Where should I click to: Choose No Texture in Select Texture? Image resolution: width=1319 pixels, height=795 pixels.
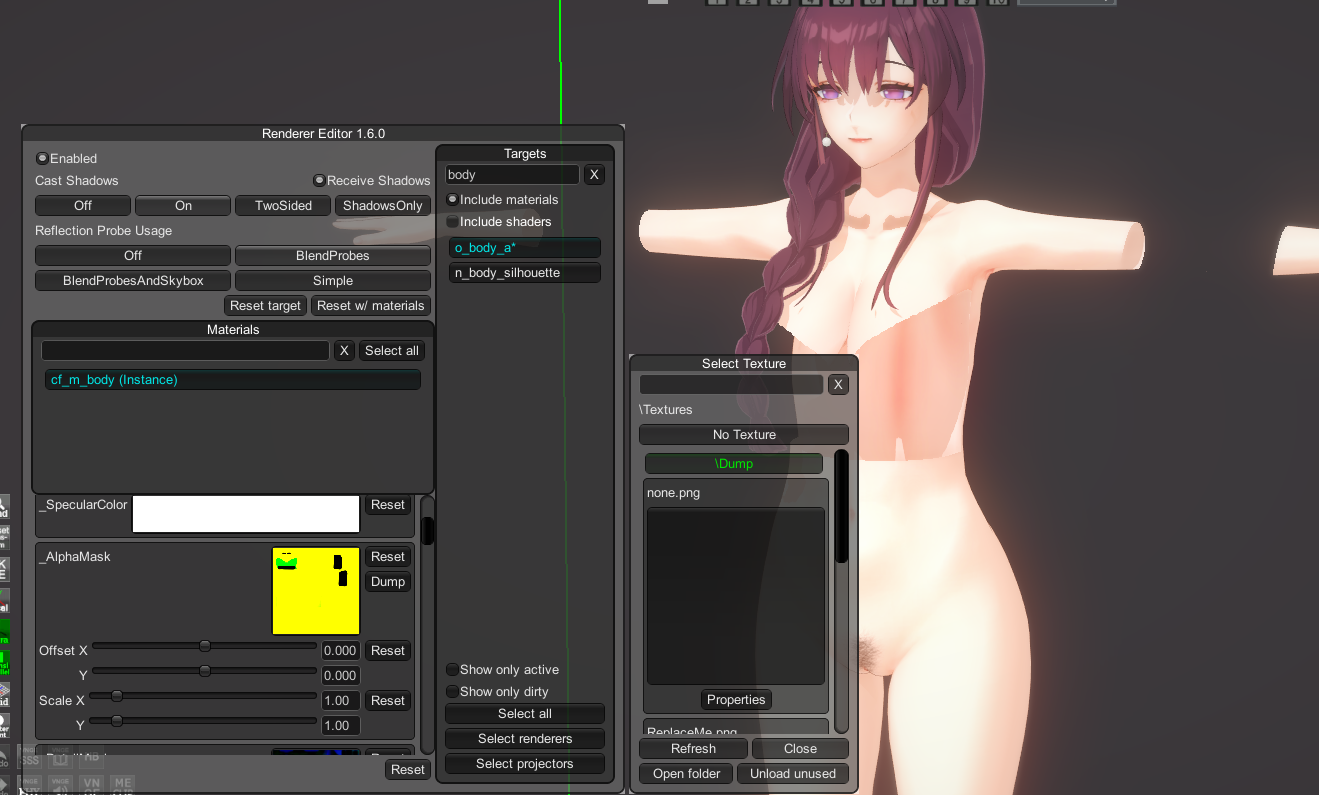743,435
